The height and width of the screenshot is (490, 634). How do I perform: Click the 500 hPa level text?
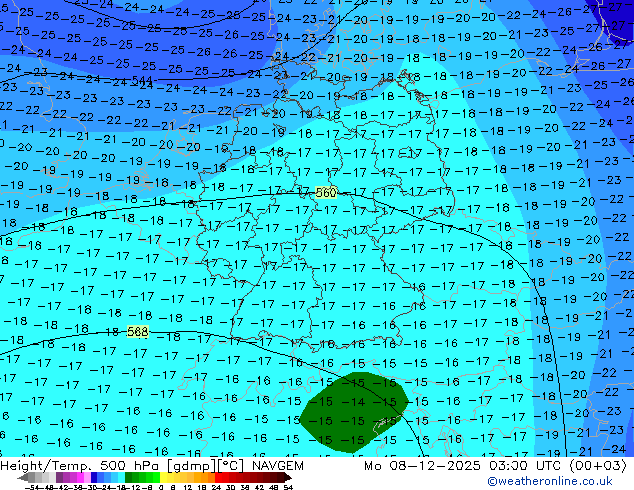(131, 466)
